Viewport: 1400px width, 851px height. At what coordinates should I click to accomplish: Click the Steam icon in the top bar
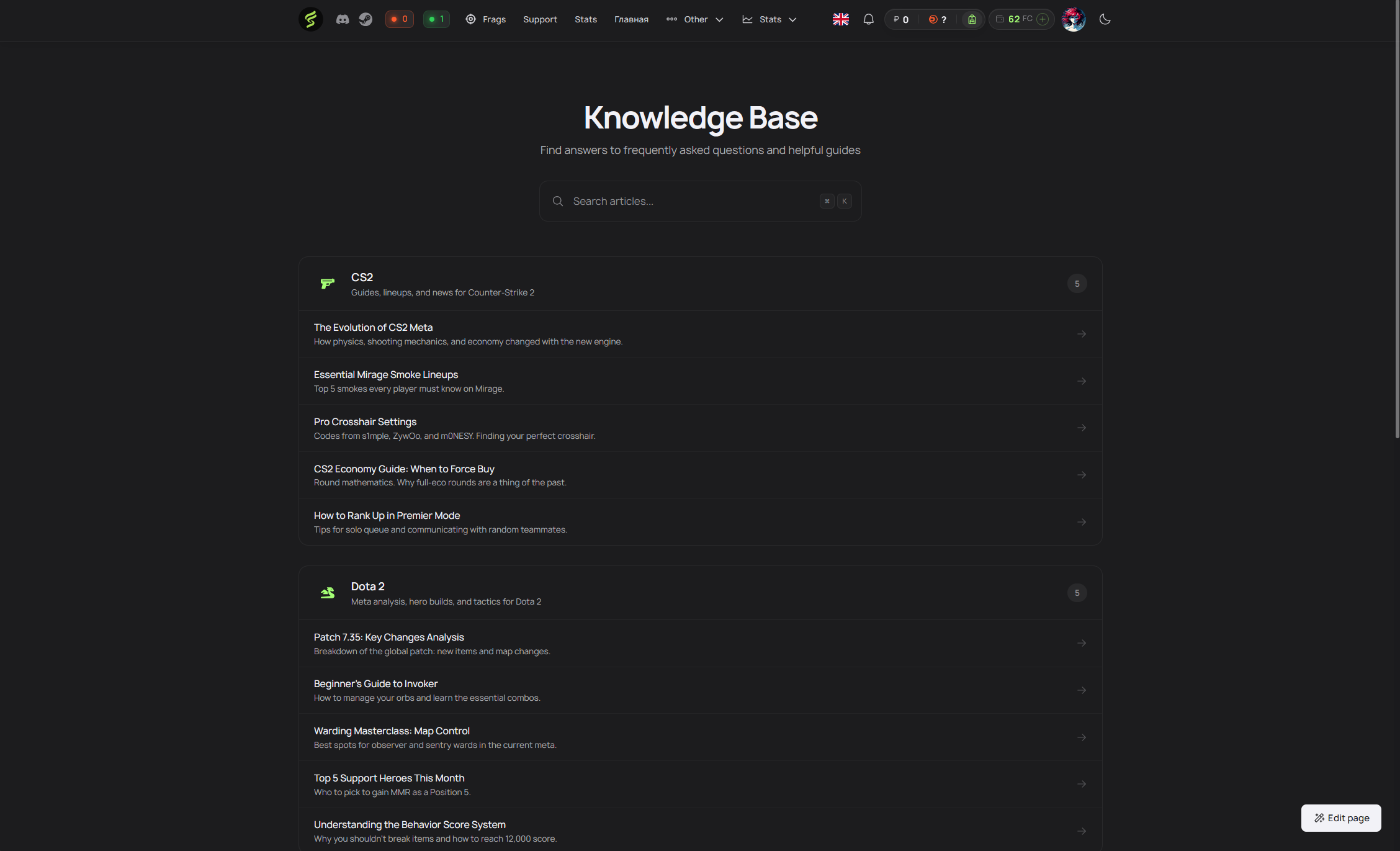366,19
